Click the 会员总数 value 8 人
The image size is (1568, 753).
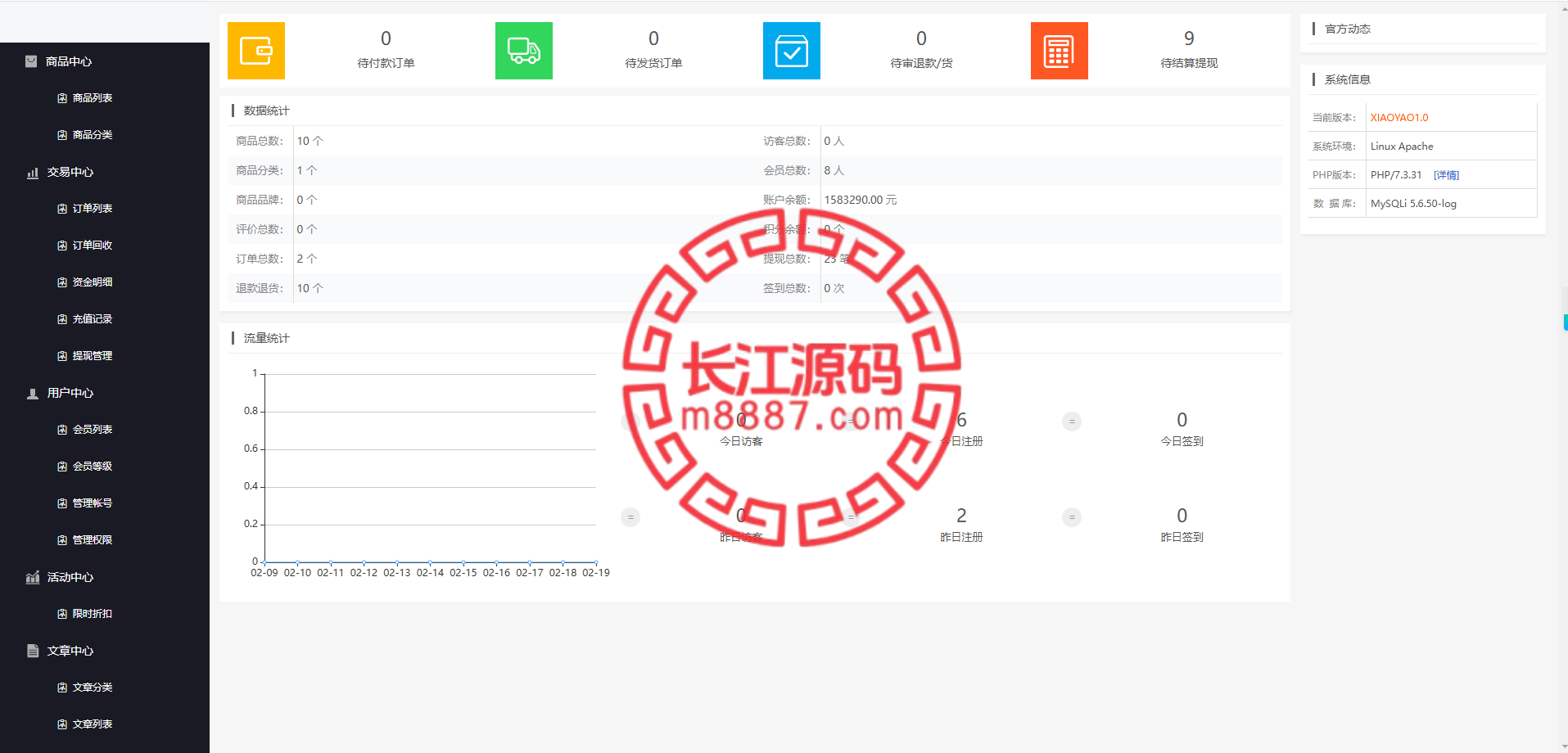click(x=834, y=170)
